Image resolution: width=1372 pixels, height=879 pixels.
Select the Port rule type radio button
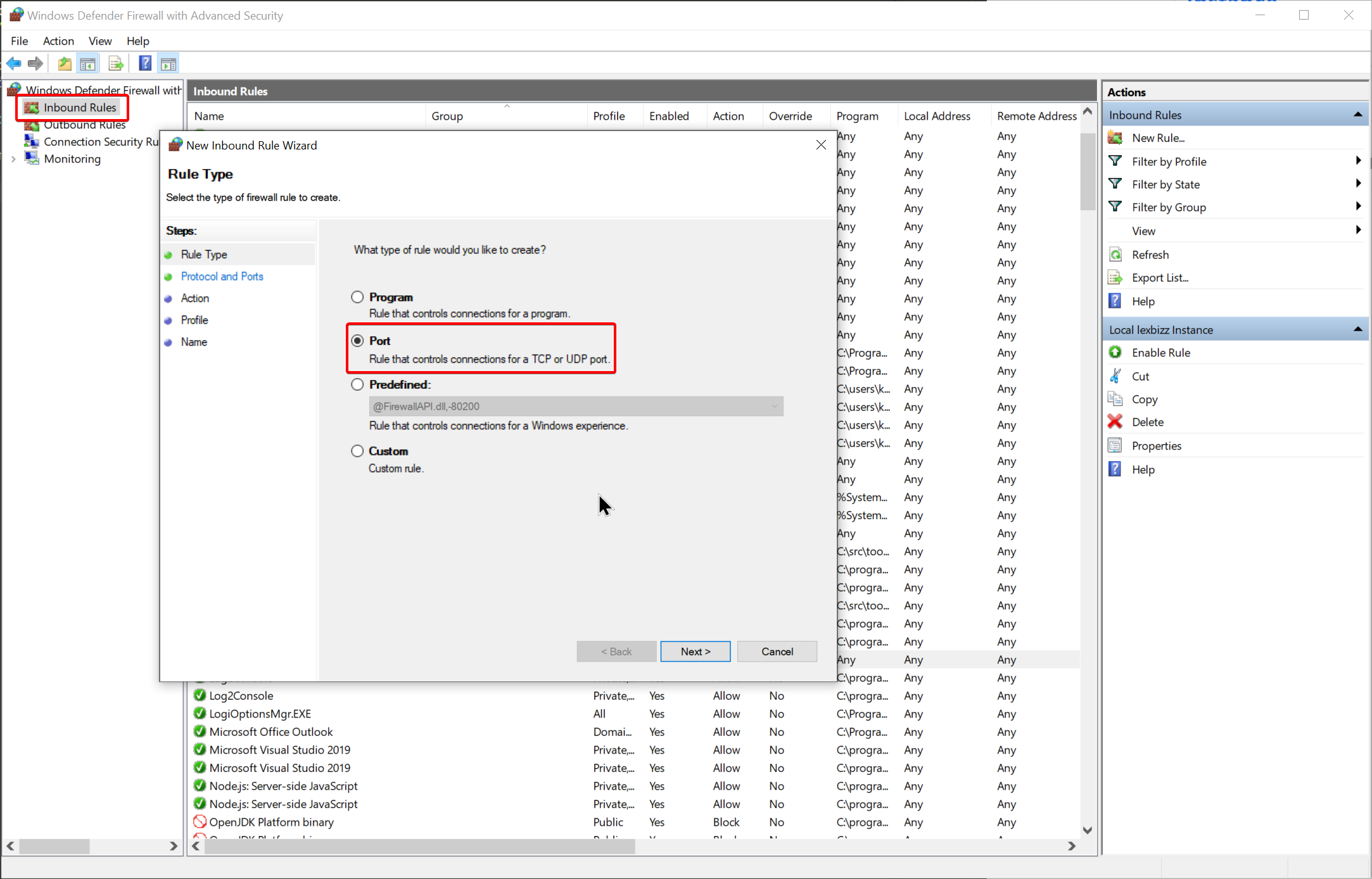click(358, 341)
